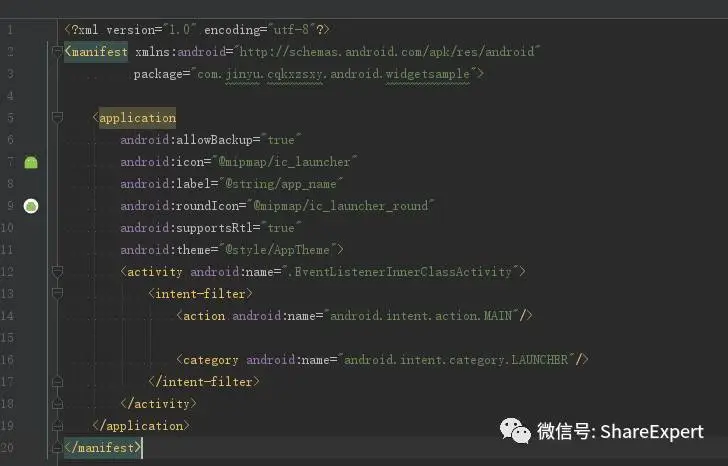Click the @style/AppTheme value
Viewport: 728px width, 466px height.
click(x=277, y=250)
